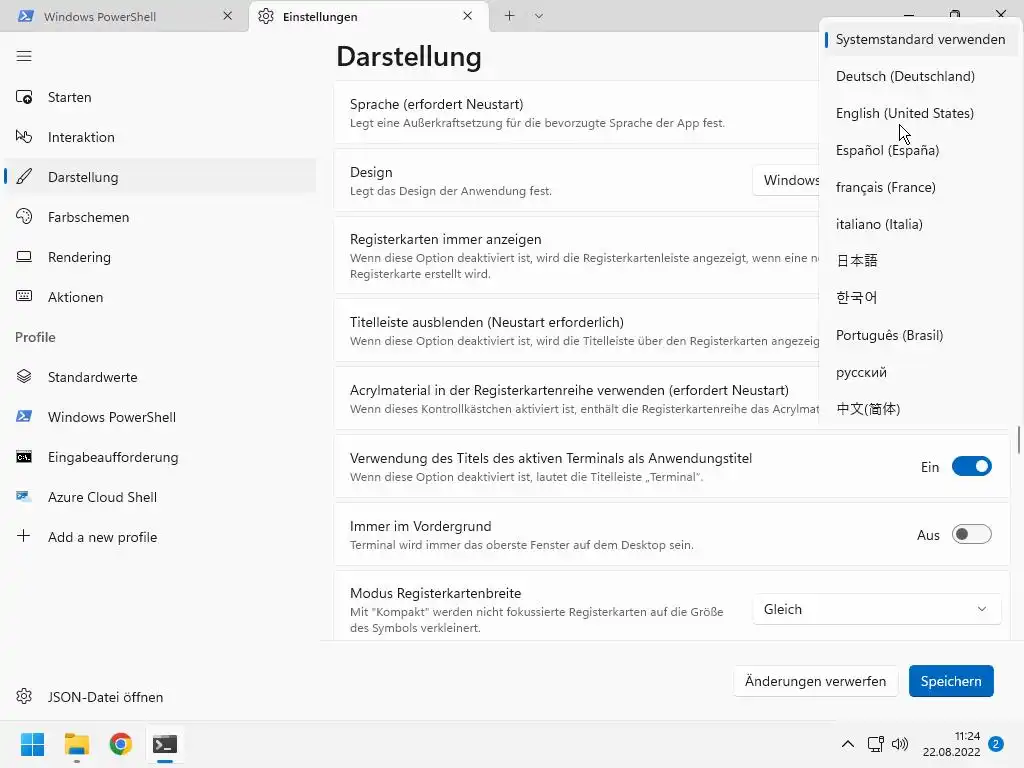Open Azure Cloud Shell profile
1024x768 pixels.
pos(160,497)
